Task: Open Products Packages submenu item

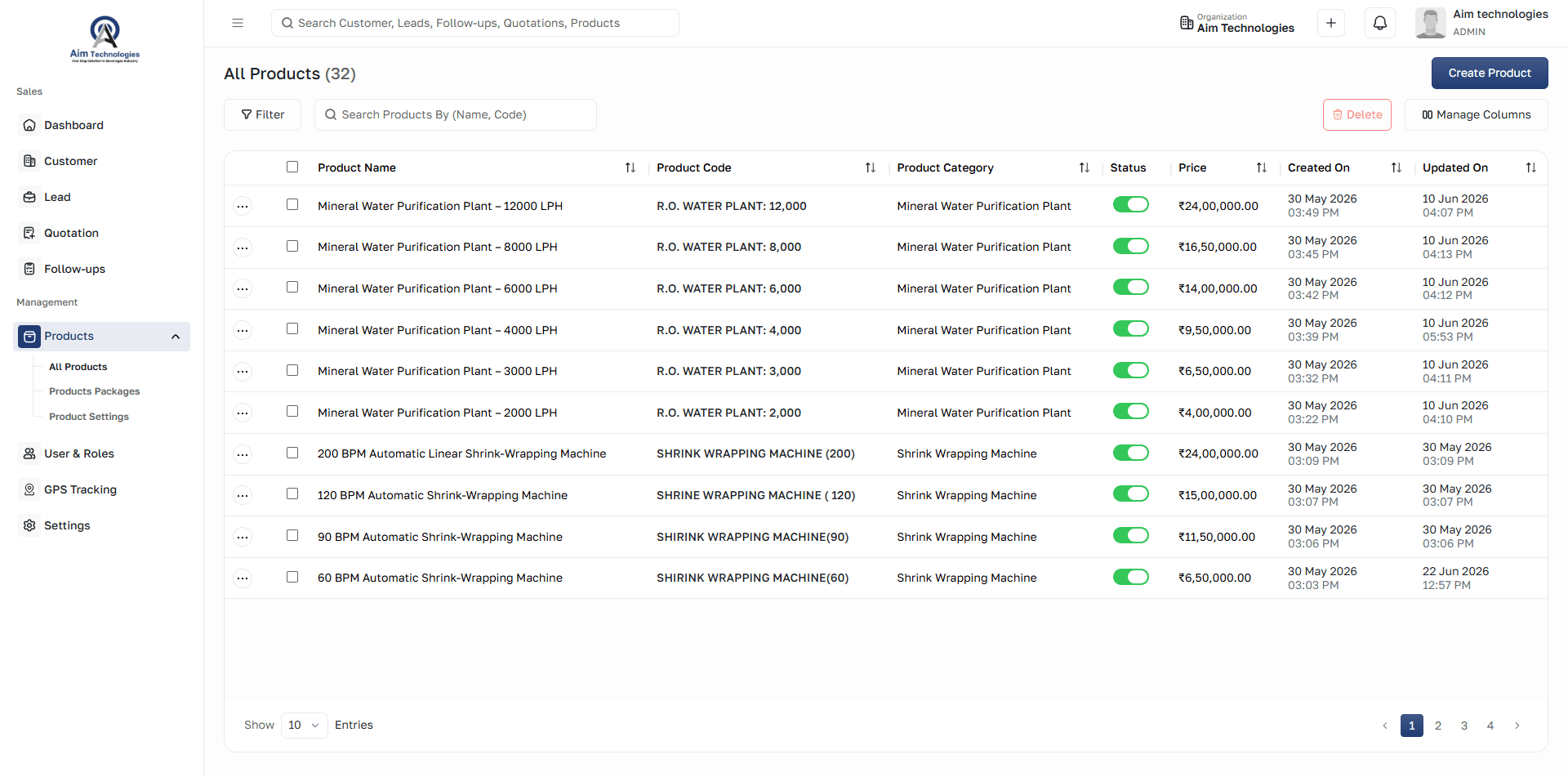Action: click(x=94, y=391)
